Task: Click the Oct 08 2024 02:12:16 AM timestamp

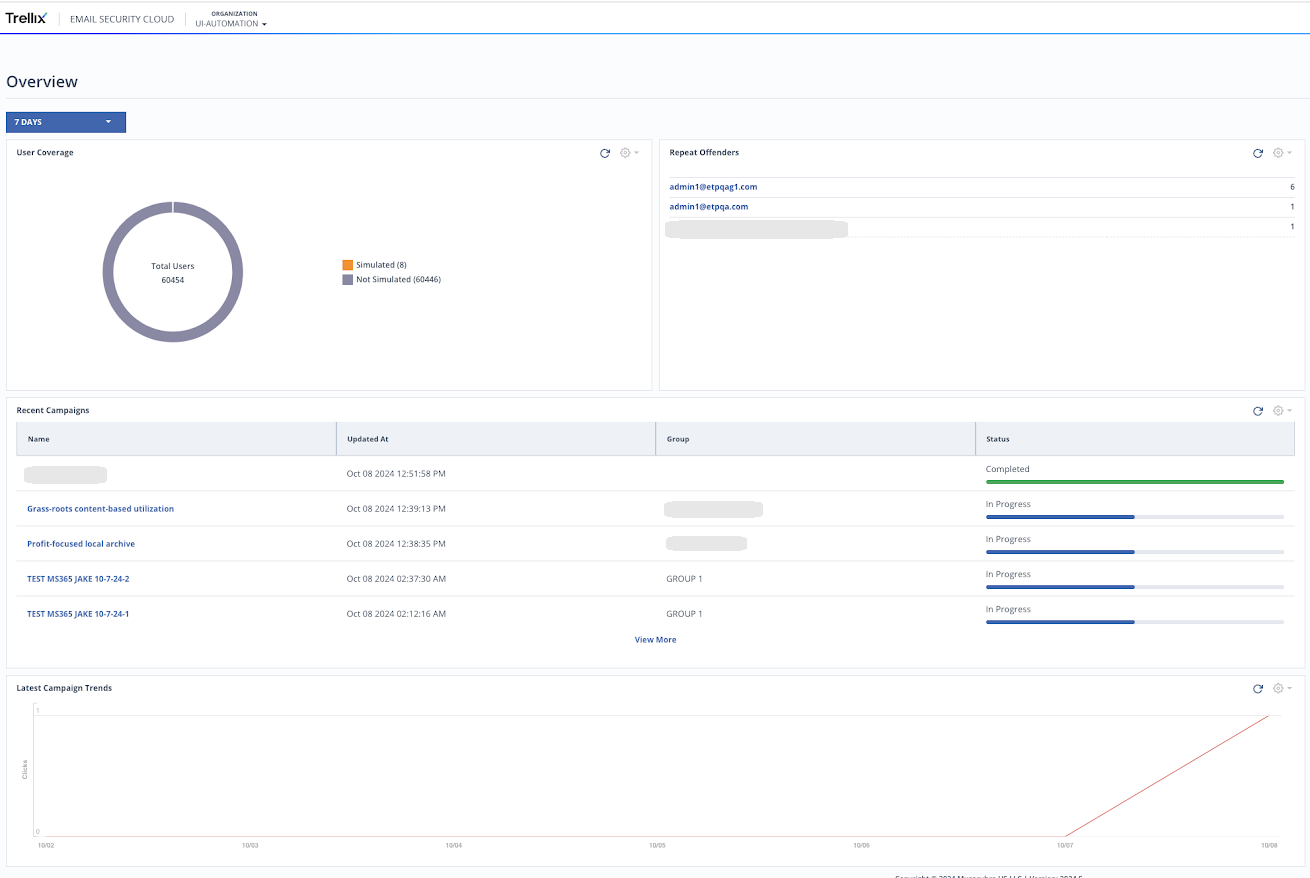Action: (x=396, y=614)
